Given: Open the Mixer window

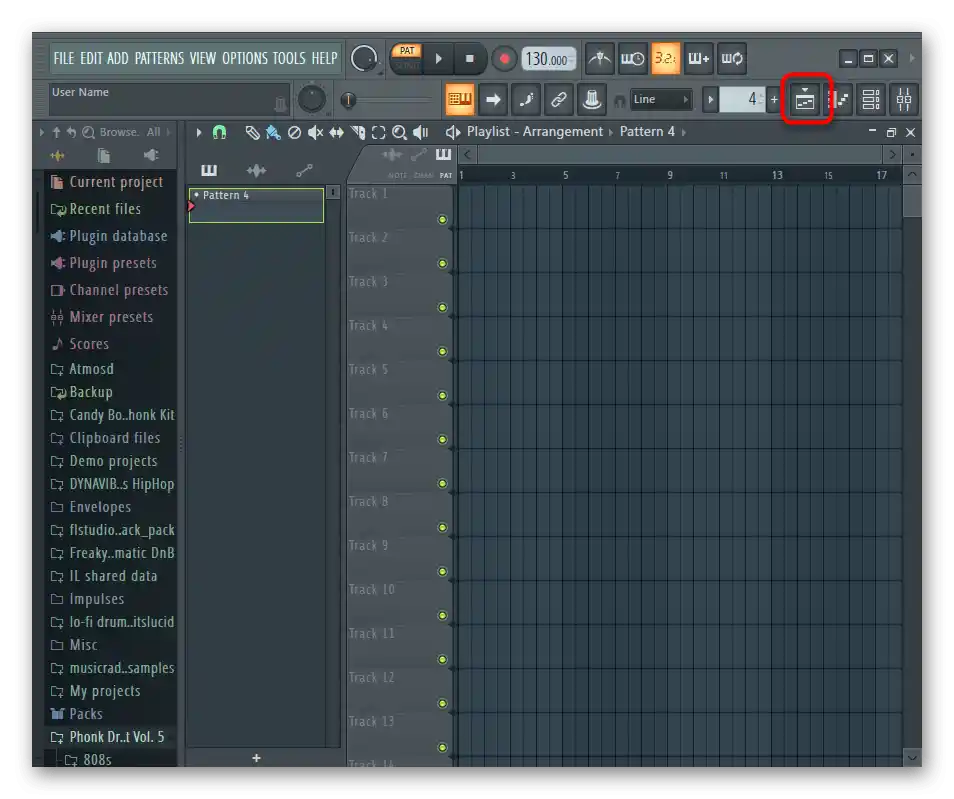Looking at the screenshot, I should click(903, 99).
